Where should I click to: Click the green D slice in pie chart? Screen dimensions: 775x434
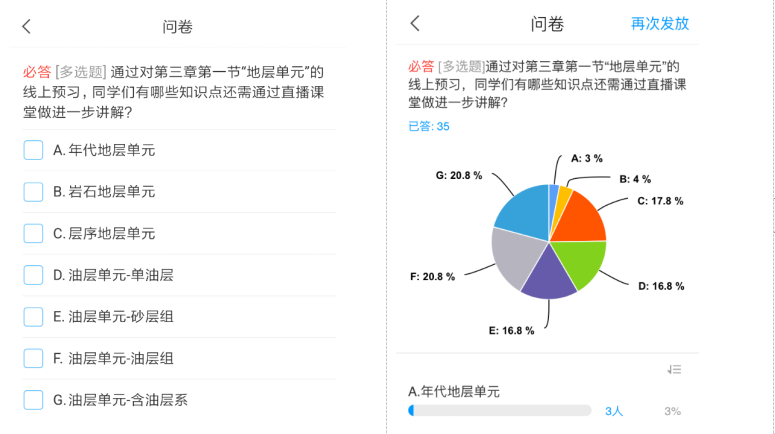click(x=582, y=262)
